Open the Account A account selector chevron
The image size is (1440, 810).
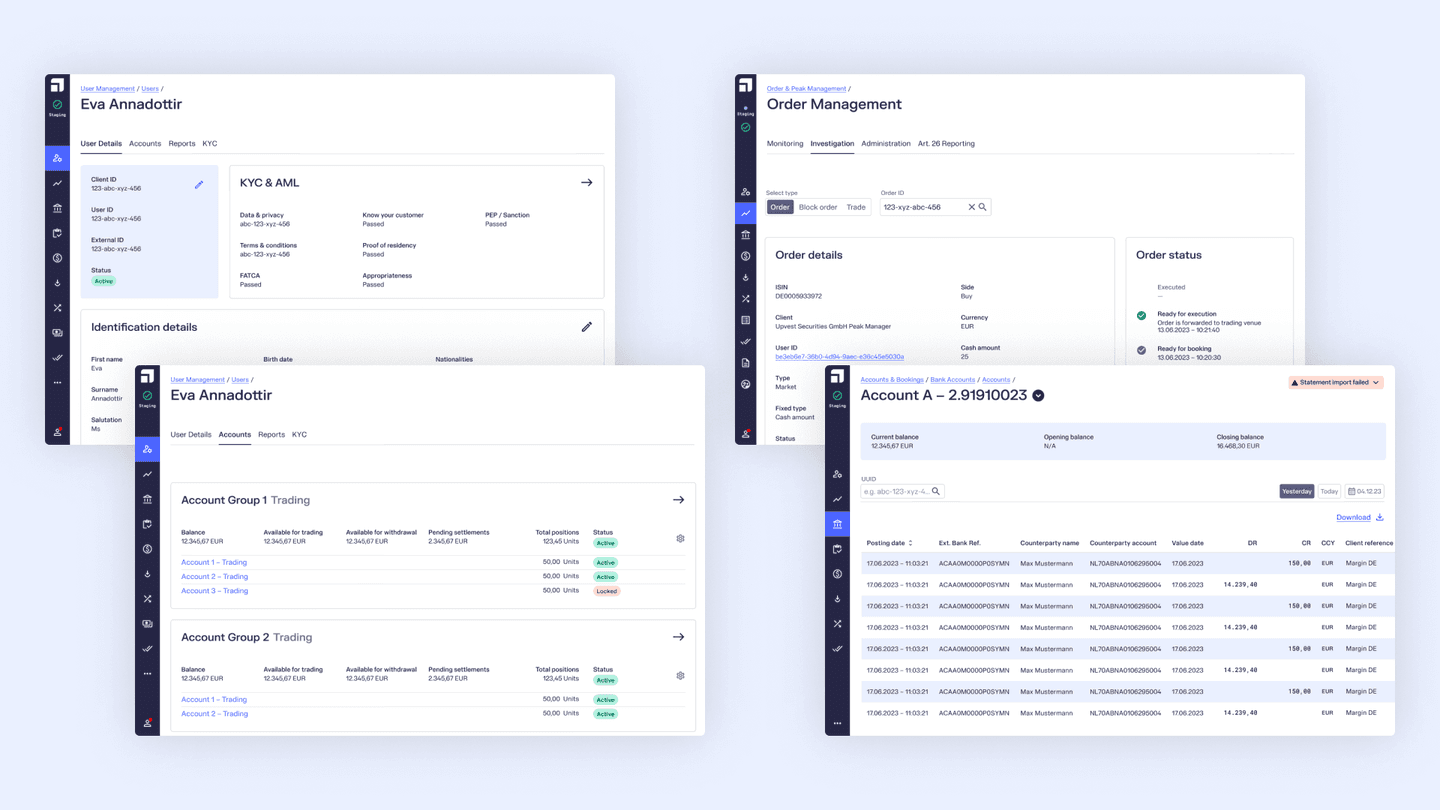[1038, 395]
